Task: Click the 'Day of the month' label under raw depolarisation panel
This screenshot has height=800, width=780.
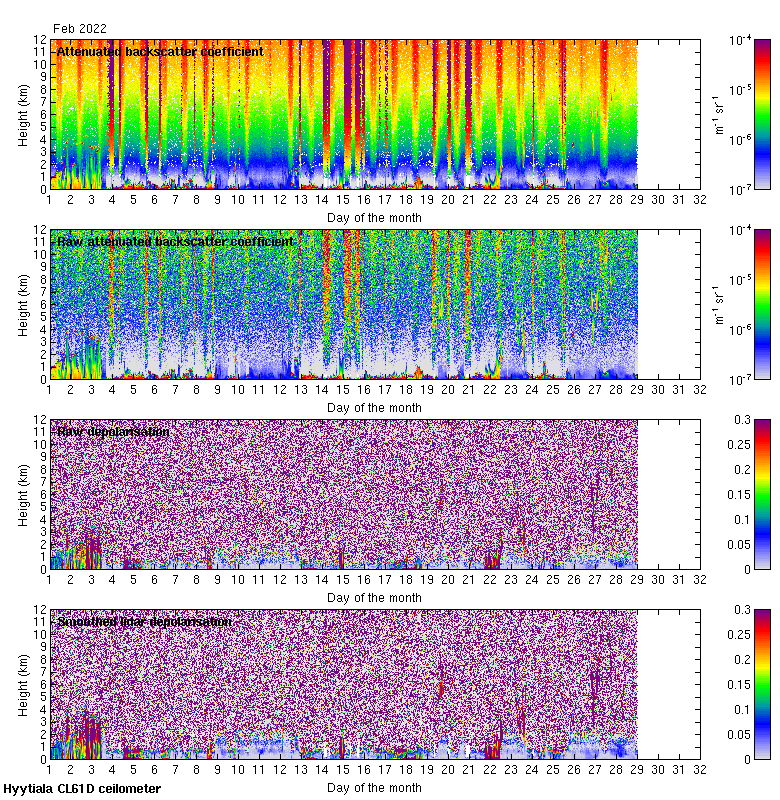Action: tap(374, 597)
